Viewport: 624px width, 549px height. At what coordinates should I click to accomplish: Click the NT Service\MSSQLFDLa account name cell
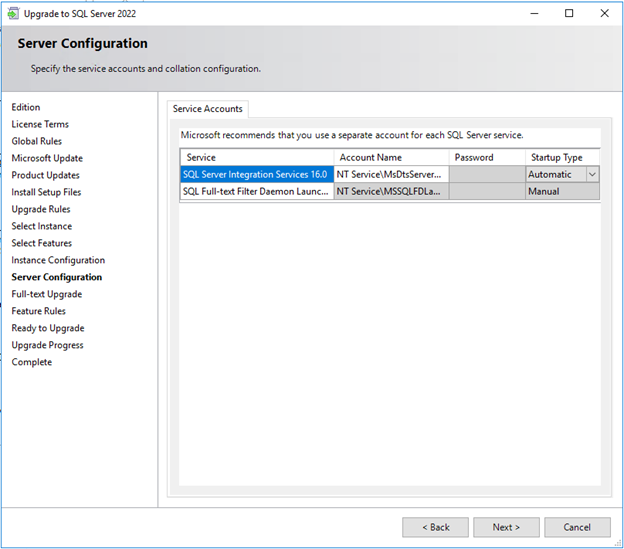pyautogui.click(x=391, y=191)
